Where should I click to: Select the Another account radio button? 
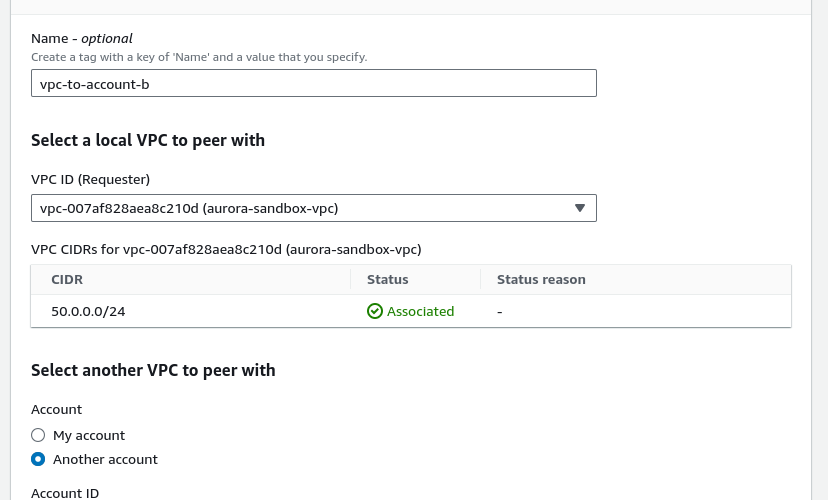38,459
